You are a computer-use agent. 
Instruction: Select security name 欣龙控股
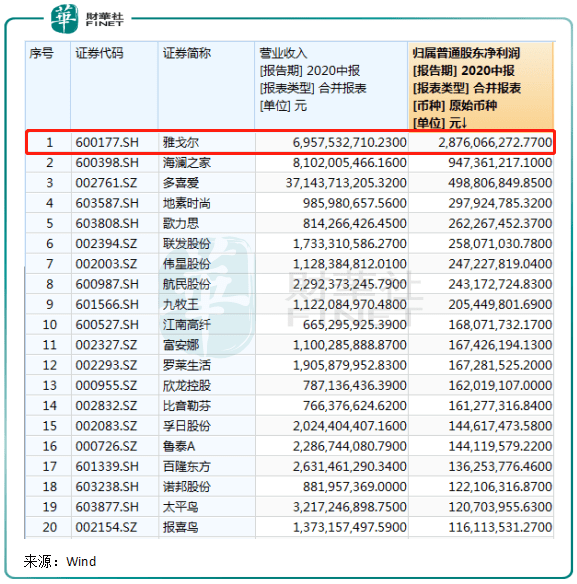187,385
